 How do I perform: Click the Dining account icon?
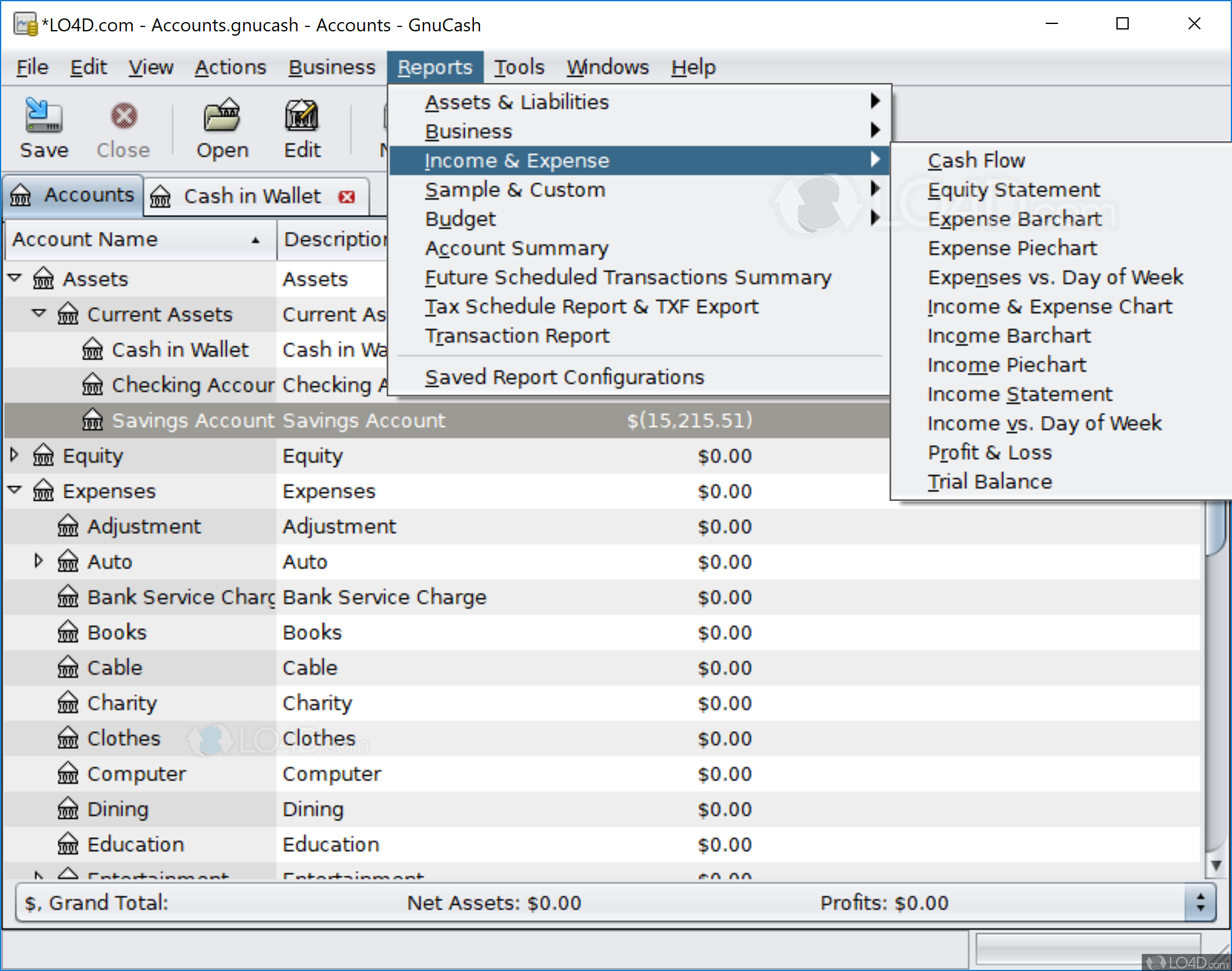coord(68,809)
